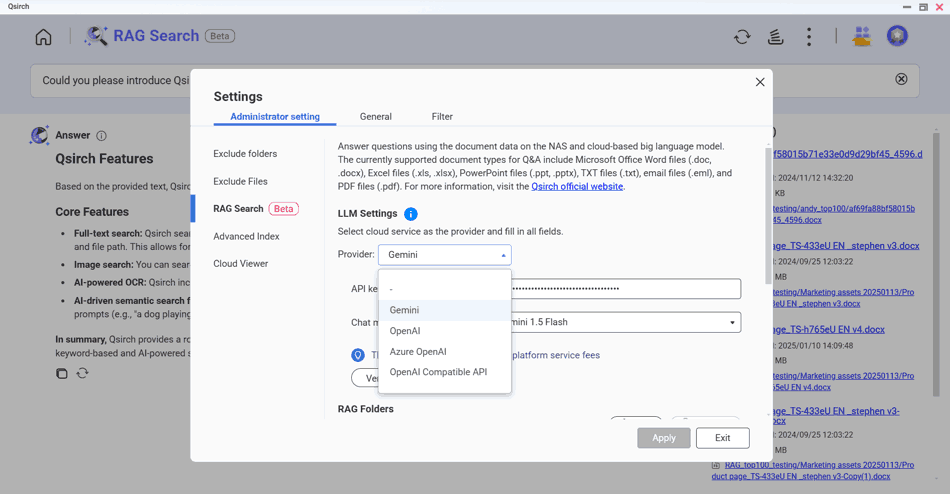Viewport: 950px width, 494px height.
Task: Click the API key input field
Action: click(x=626, y=289)
